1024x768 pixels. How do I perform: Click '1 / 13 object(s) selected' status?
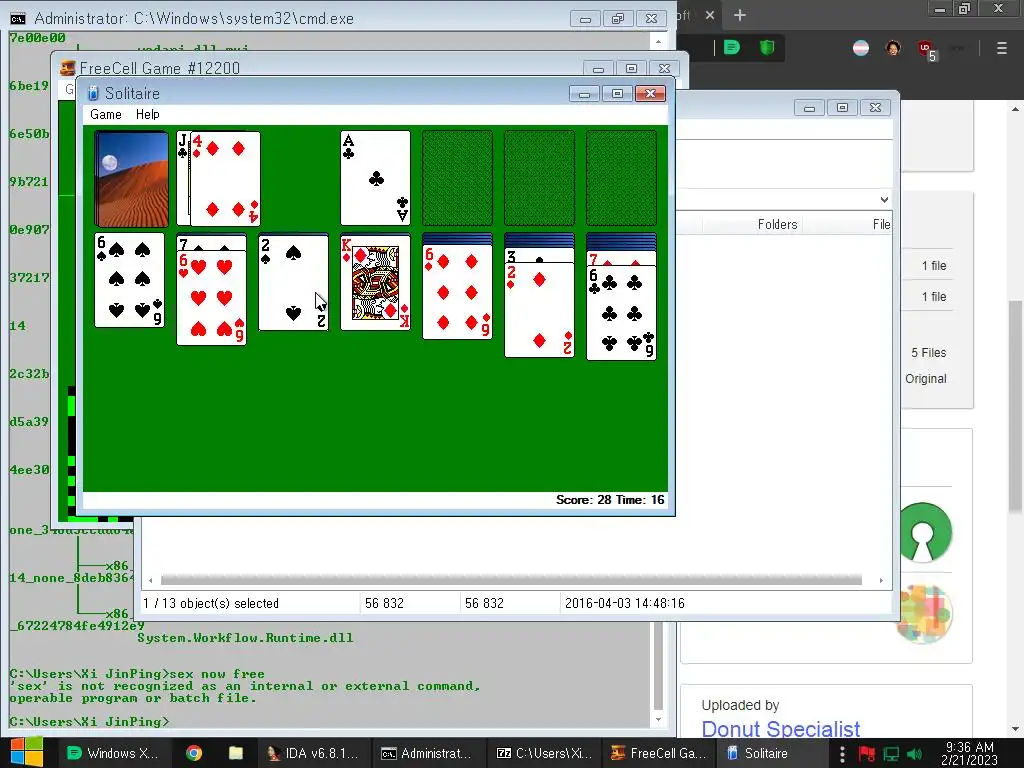[211, 603]
